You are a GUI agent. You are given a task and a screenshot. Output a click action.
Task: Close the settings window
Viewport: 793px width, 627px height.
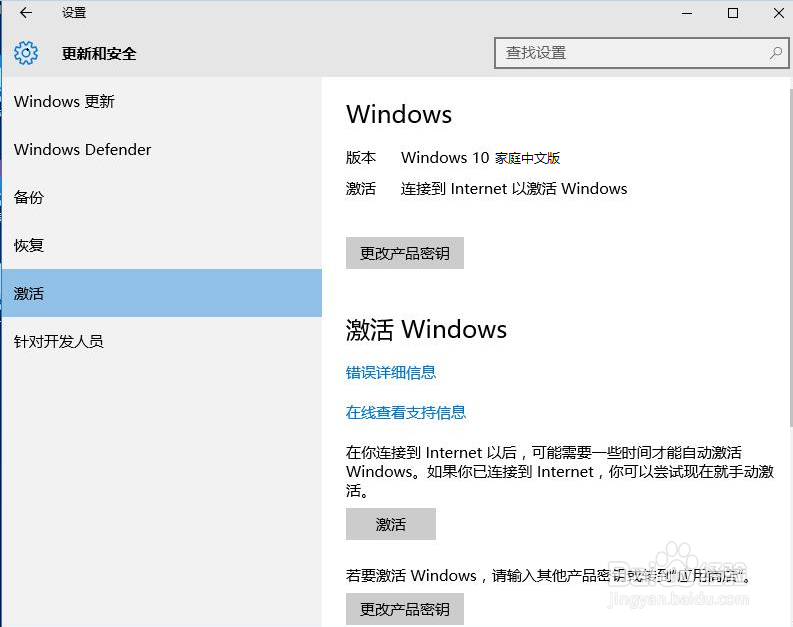pos(778,13)
